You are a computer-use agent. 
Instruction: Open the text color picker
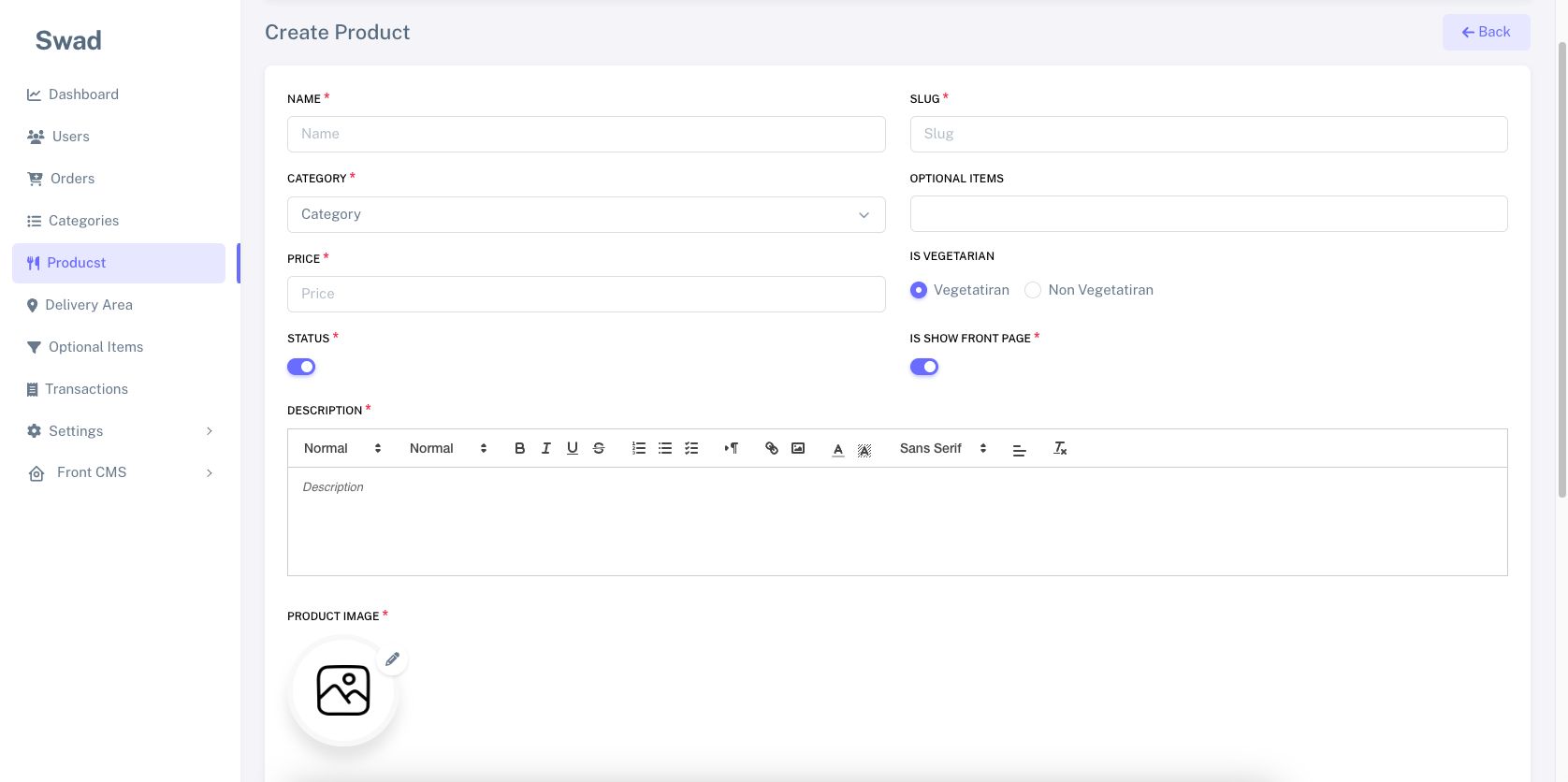tap(838, 449)
